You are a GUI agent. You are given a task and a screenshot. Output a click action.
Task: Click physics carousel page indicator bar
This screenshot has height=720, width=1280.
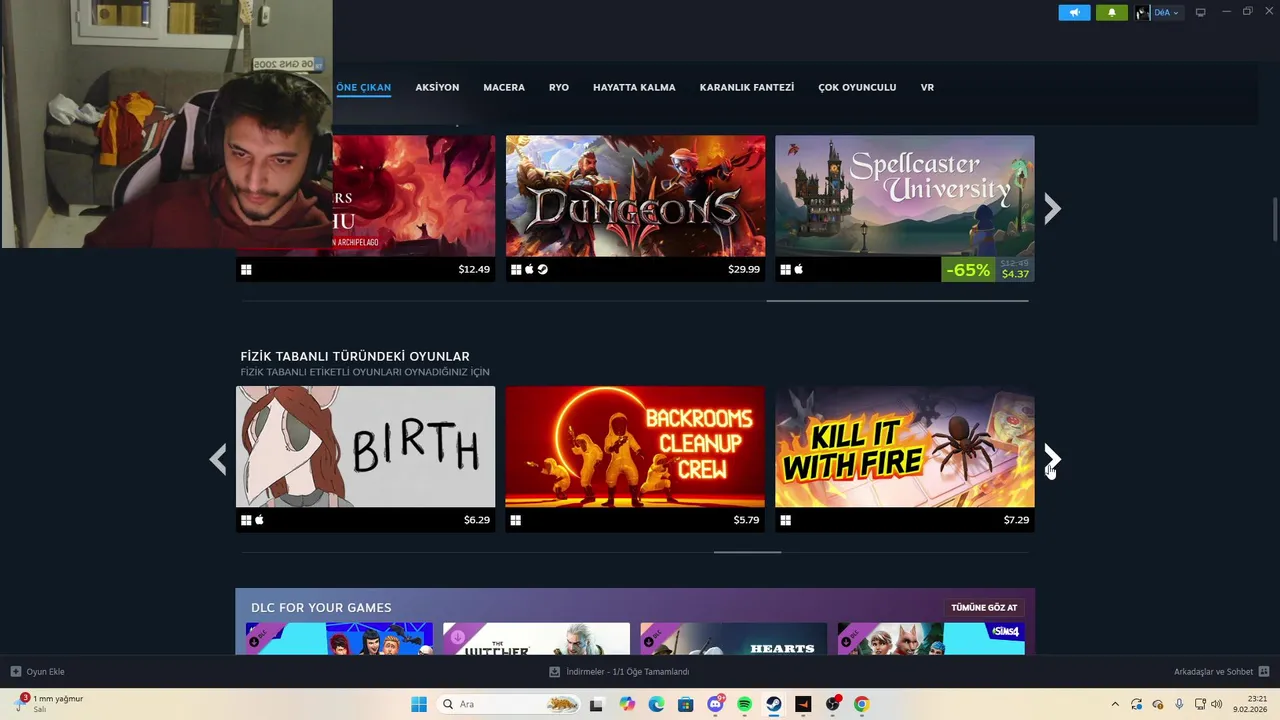[747, 551]
